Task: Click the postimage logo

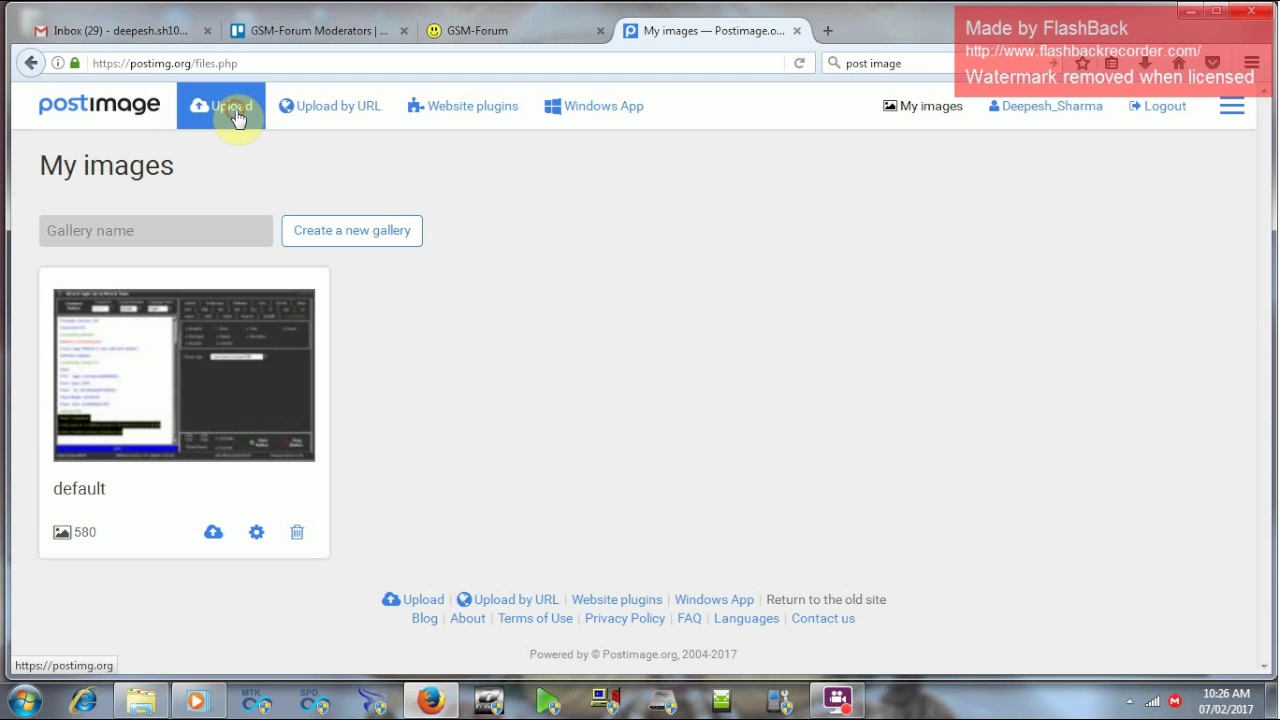Action: 99,105
